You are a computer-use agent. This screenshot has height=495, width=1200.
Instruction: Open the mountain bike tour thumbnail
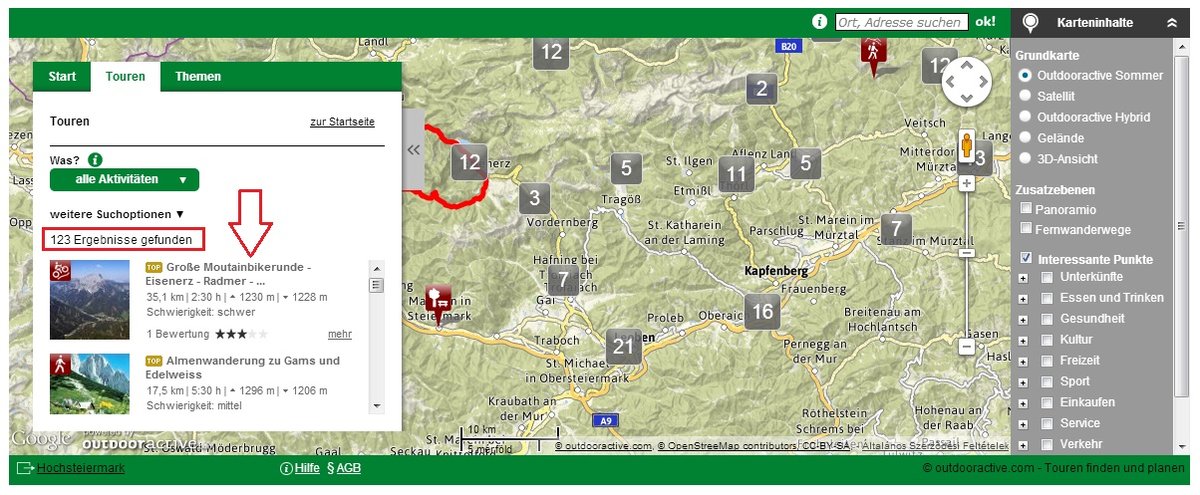click(90, 300)
